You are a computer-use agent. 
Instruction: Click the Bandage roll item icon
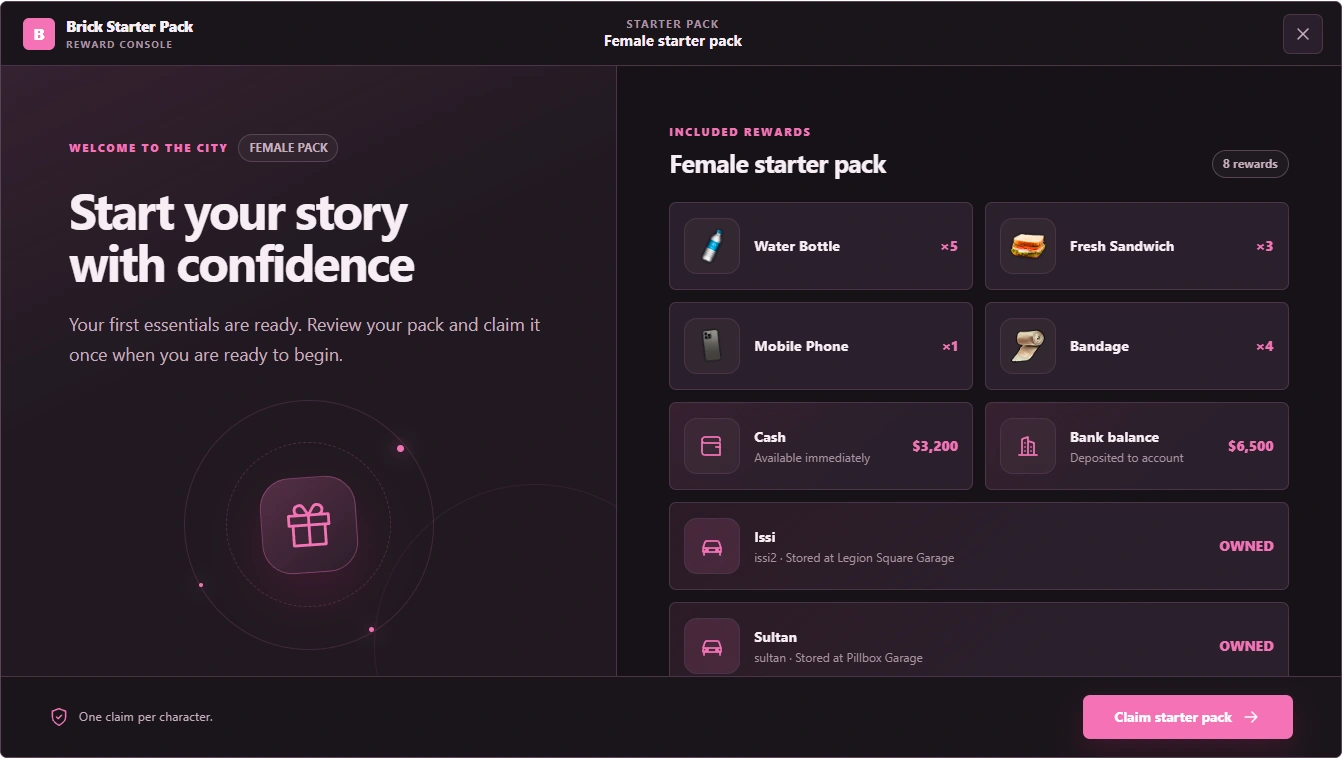[1028, 346]
